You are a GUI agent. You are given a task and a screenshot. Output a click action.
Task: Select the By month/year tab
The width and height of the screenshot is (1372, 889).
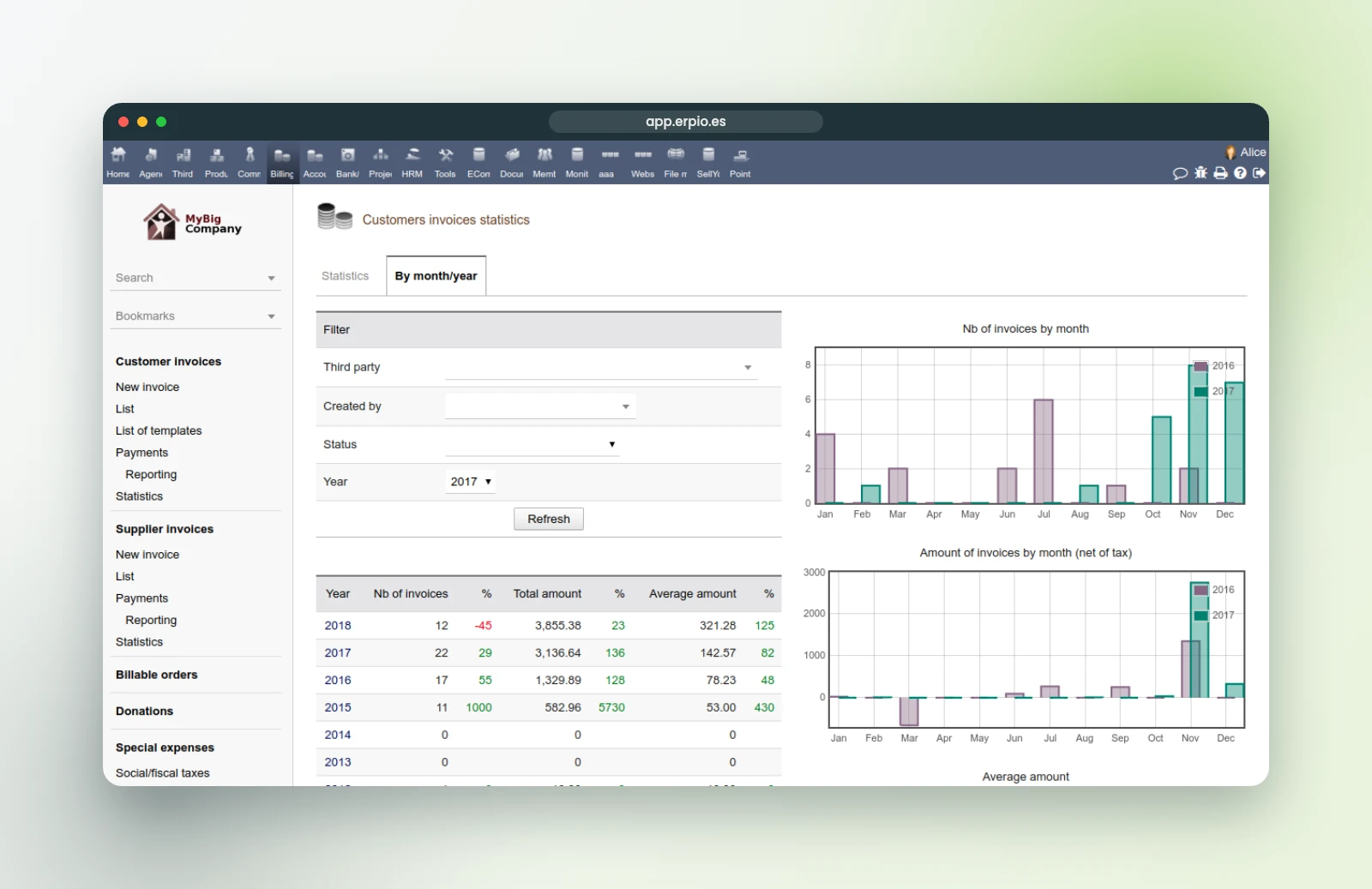click(436, 276)
